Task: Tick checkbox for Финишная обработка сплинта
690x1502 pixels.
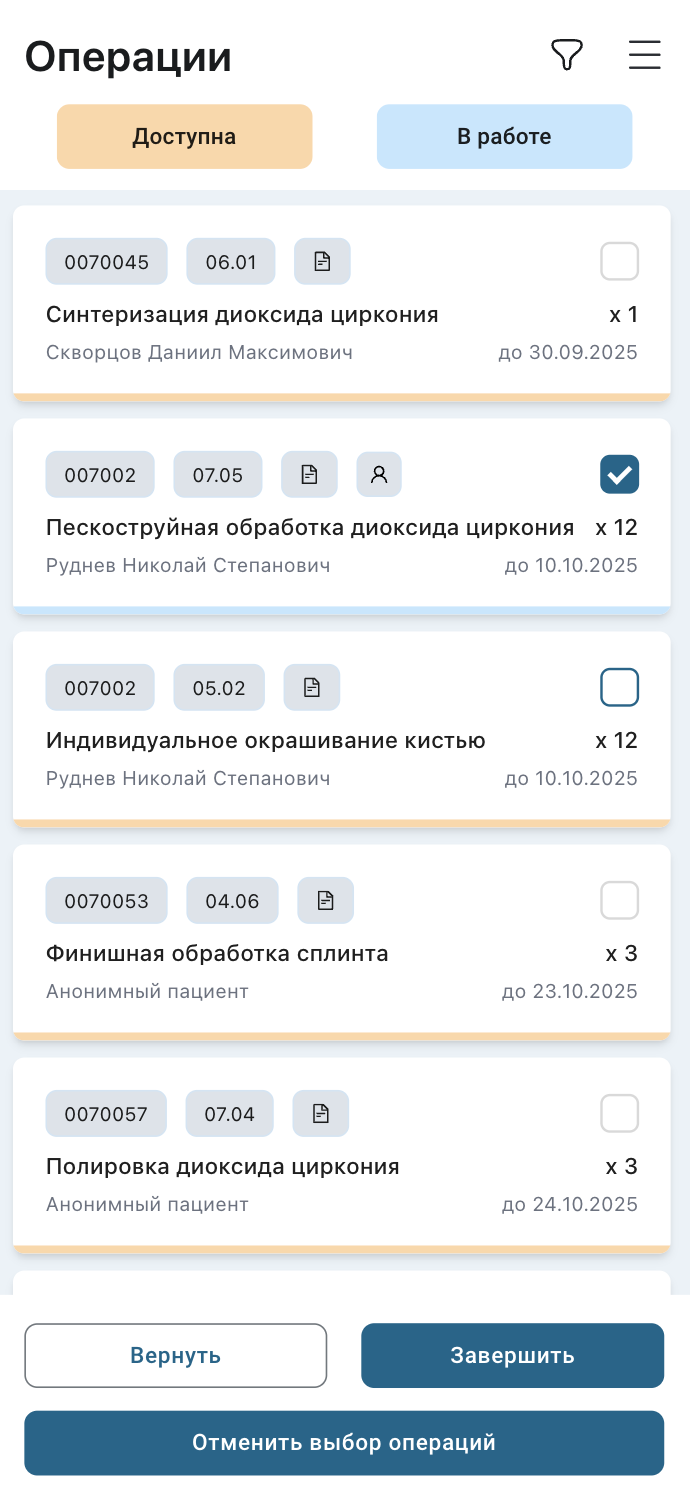Action: [619, 901]
